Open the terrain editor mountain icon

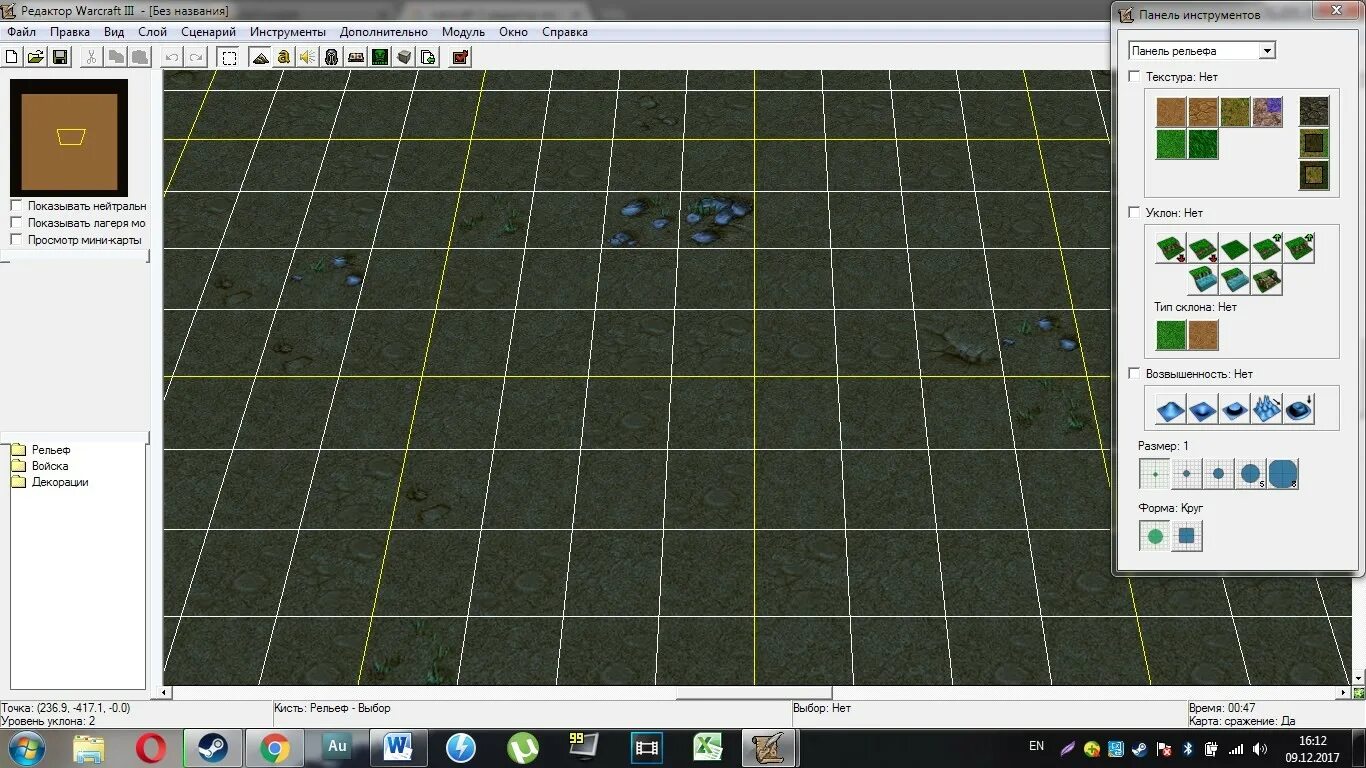click(x=260, y=57)
